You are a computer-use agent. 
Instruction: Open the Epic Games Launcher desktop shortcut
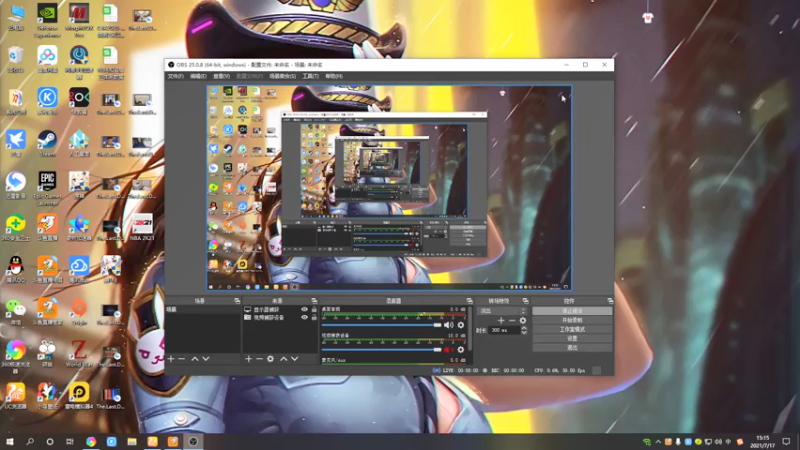click(x=47, y=188)
